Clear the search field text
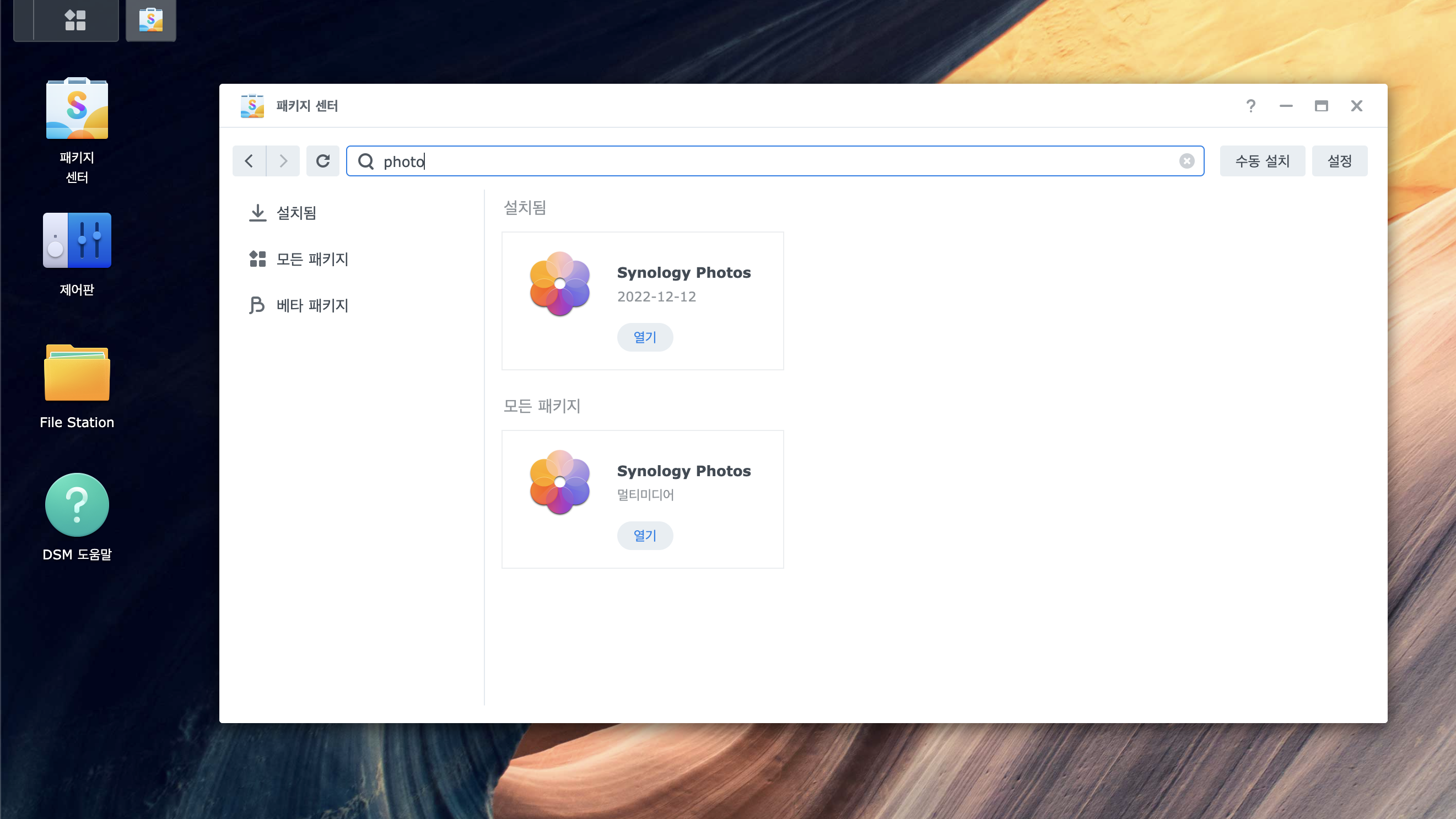Image resolution: width=1456 pixels, height=819 pixels. pyautogui.click(x=1187, y=161)
